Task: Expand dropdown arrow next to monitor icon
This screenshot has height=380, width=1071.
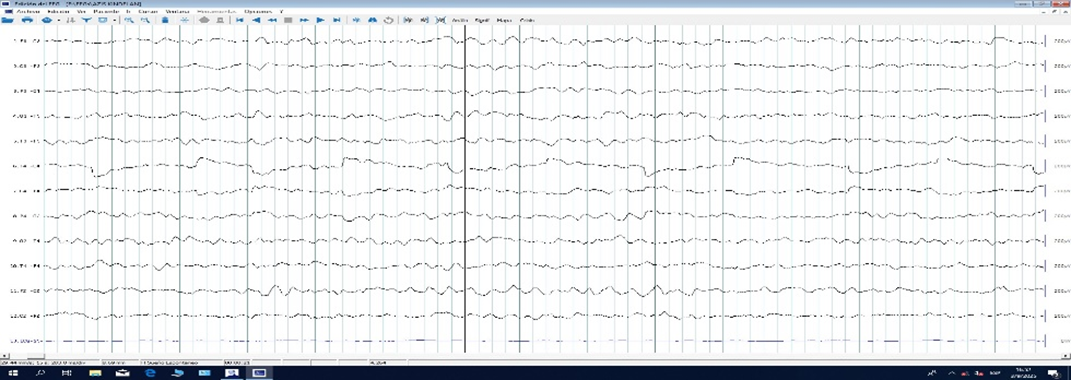Action: (113, 21)
